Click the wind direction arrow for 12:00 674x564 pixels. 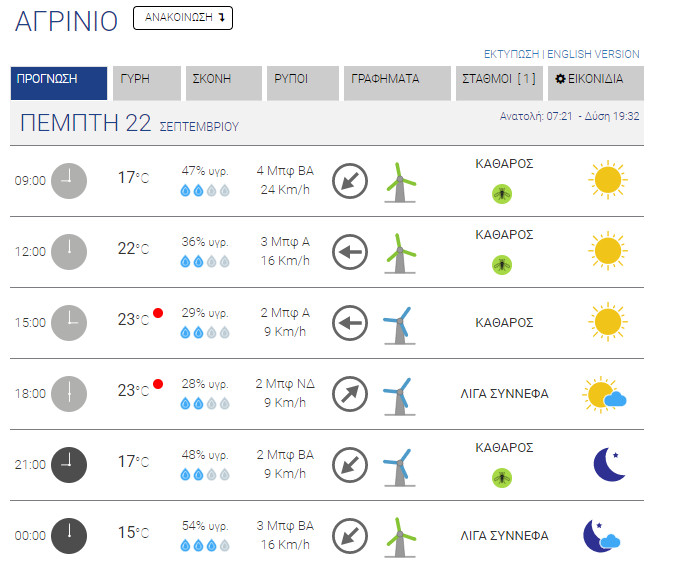pos(350,252)
